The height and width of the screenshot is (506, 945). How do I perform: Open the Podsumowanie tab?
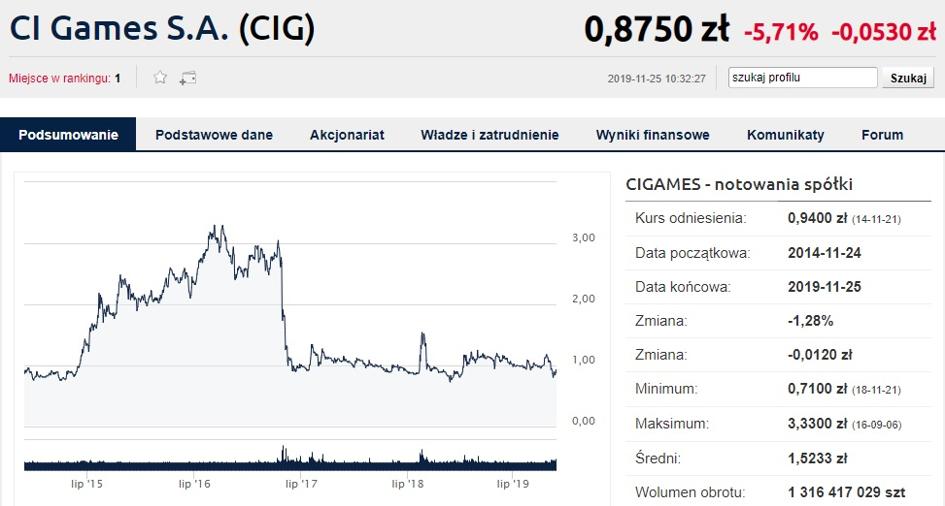(68, 134)
